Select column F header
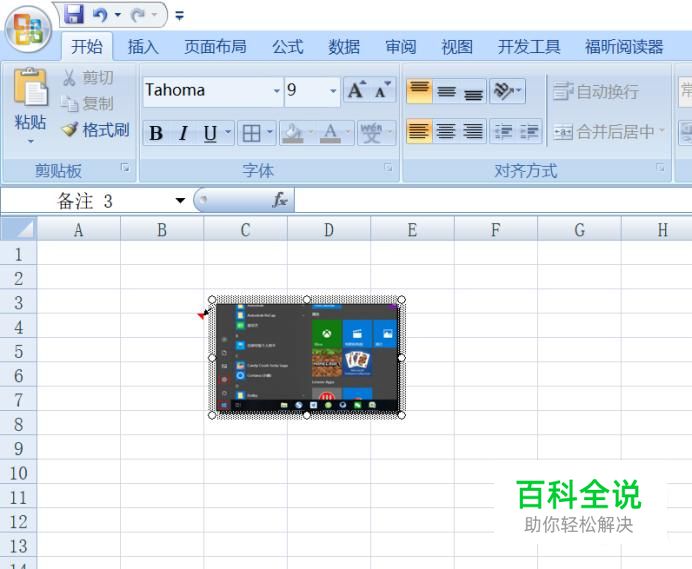The width and height of the screenshot is (692, 569). pos(496,230)
